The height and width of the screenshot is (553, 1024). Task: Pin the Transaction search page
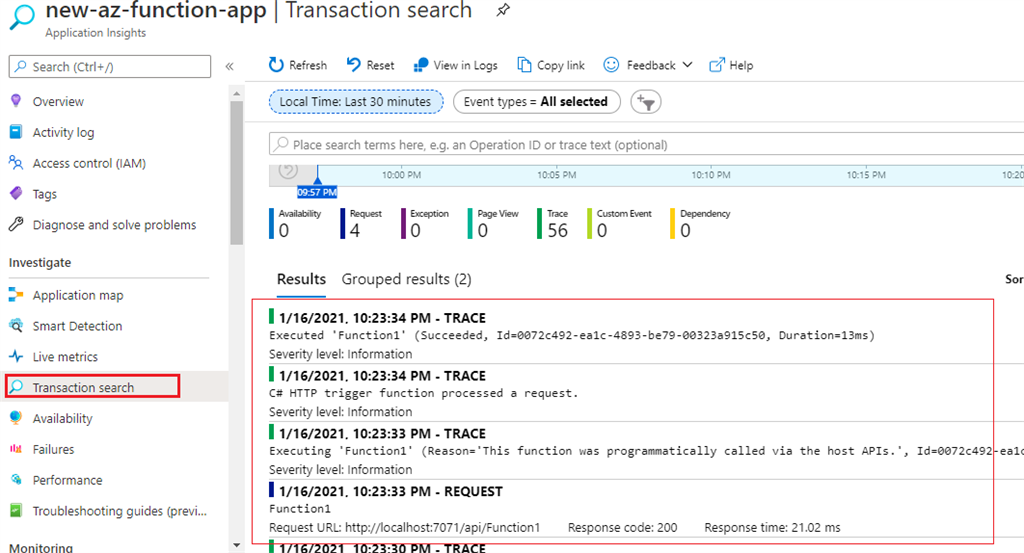(501, 11)
